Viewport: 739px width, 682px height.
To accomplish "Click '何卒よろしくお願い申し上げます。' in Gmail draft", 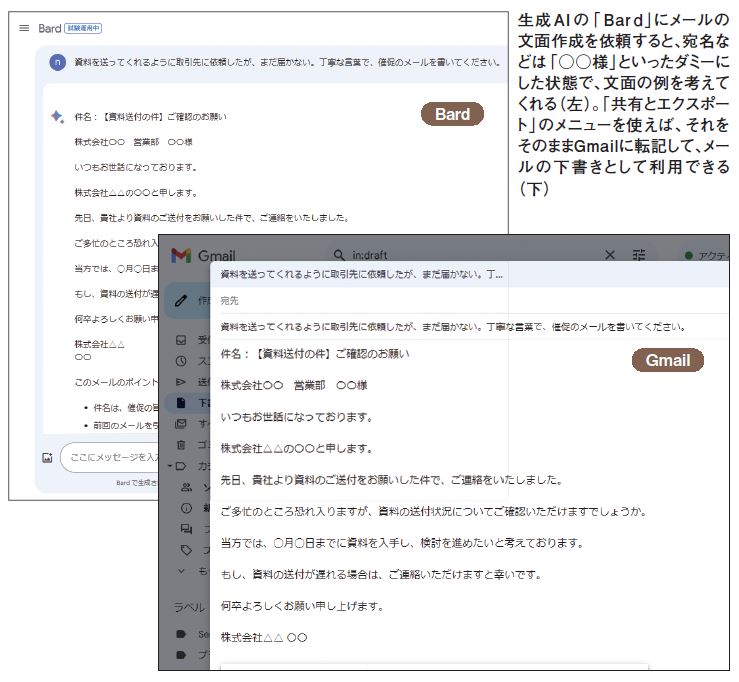I will (302, 606).
